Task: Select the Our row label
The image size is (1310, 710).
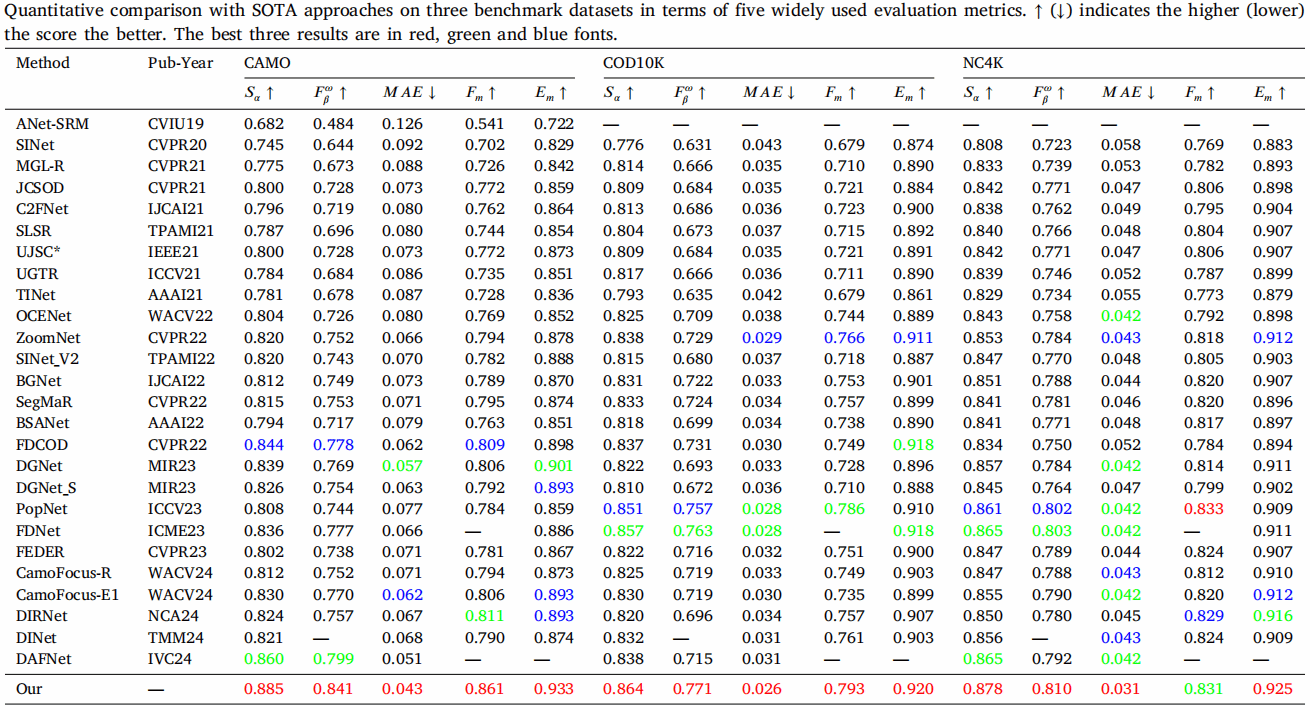Action: pyautogui.click(x=29, y=689)
